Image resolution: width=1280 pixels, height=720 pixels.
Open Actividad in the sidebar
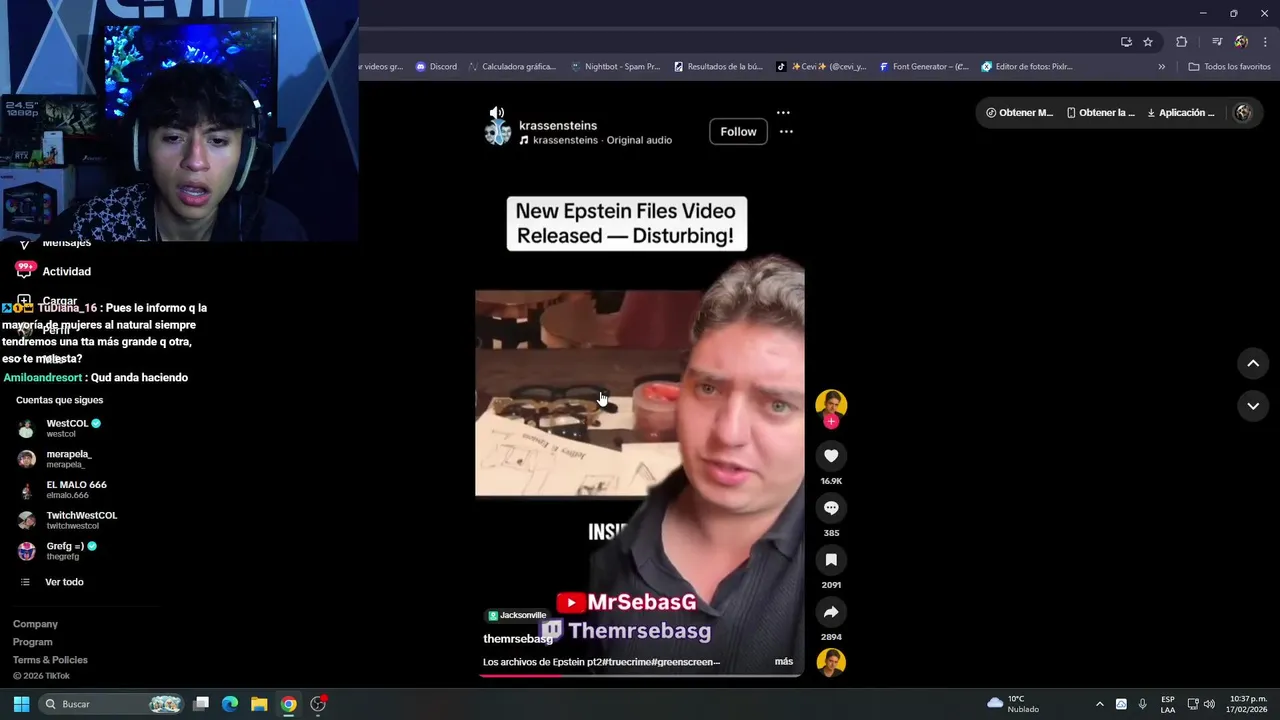coord(66,272)
